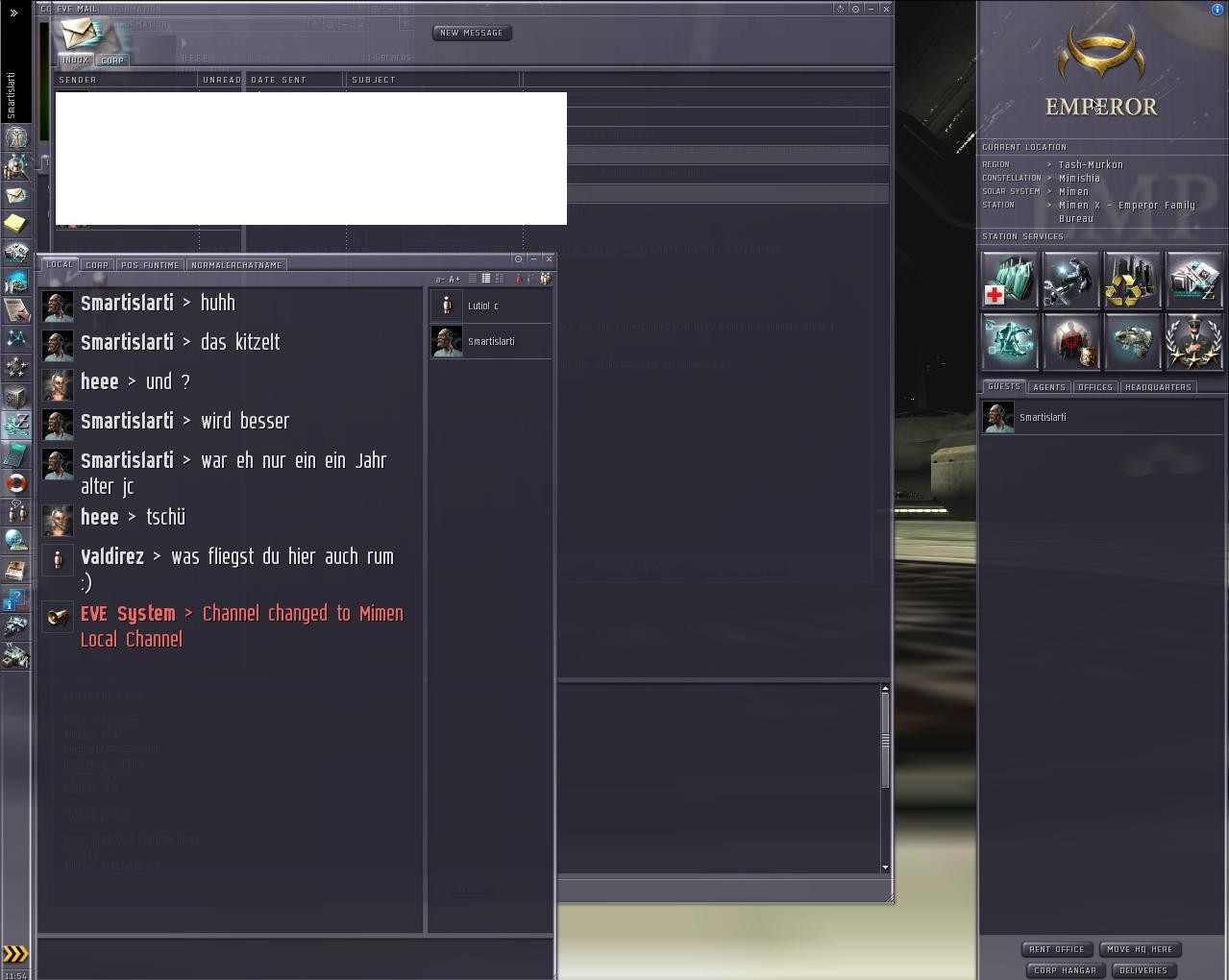
Task: Open the HEADQUARTERS station tab
Action: pyautogui.click(x=1158, y=387)
